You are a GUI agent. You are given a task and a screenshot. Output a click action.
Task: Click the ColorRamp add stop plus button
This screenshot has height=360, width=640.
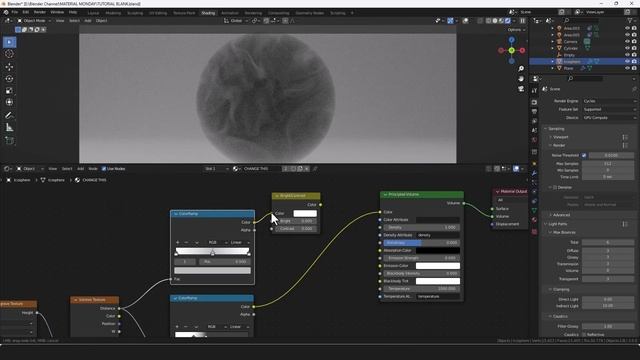point(178,242)
